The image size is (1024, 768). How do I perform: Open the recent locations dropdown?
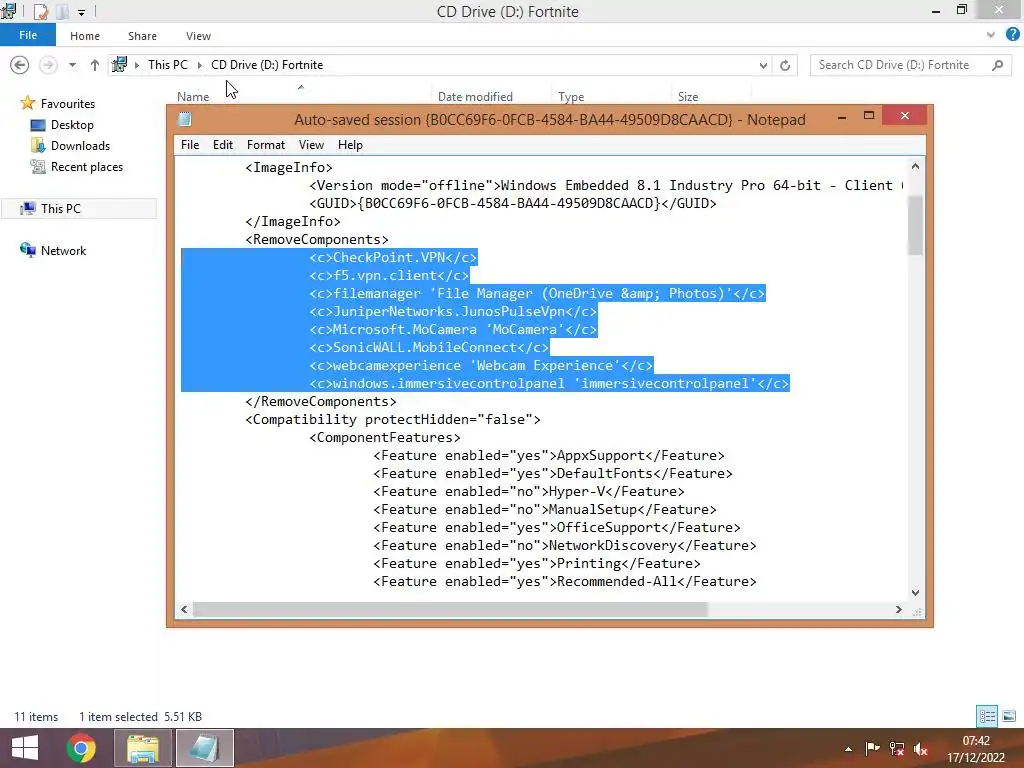[72, 65]
